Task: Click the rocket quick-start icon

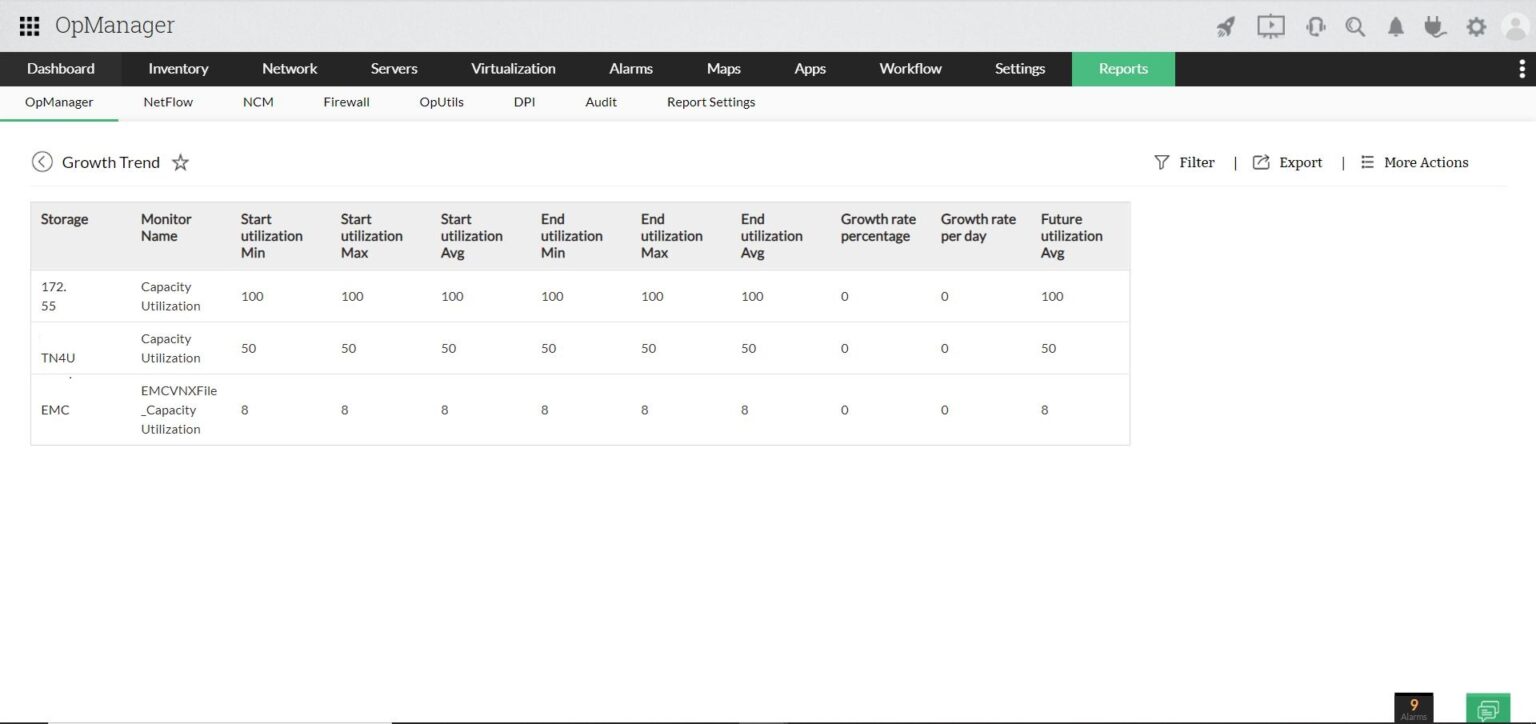Action: pyautogui.click(x=1225, y=27)
